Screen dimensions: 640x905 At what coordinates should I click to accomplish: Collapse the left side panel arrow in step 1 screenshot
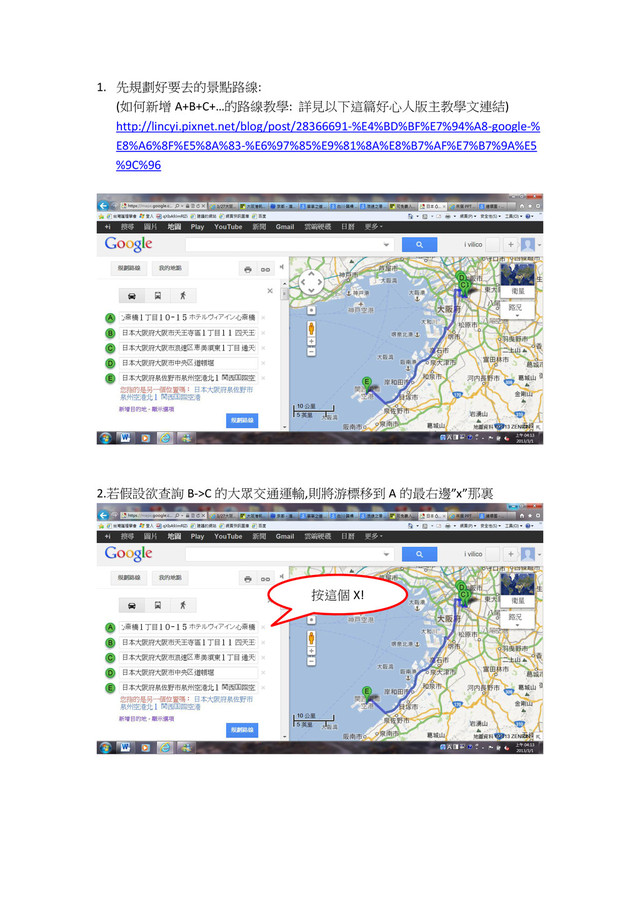point(282,267)
